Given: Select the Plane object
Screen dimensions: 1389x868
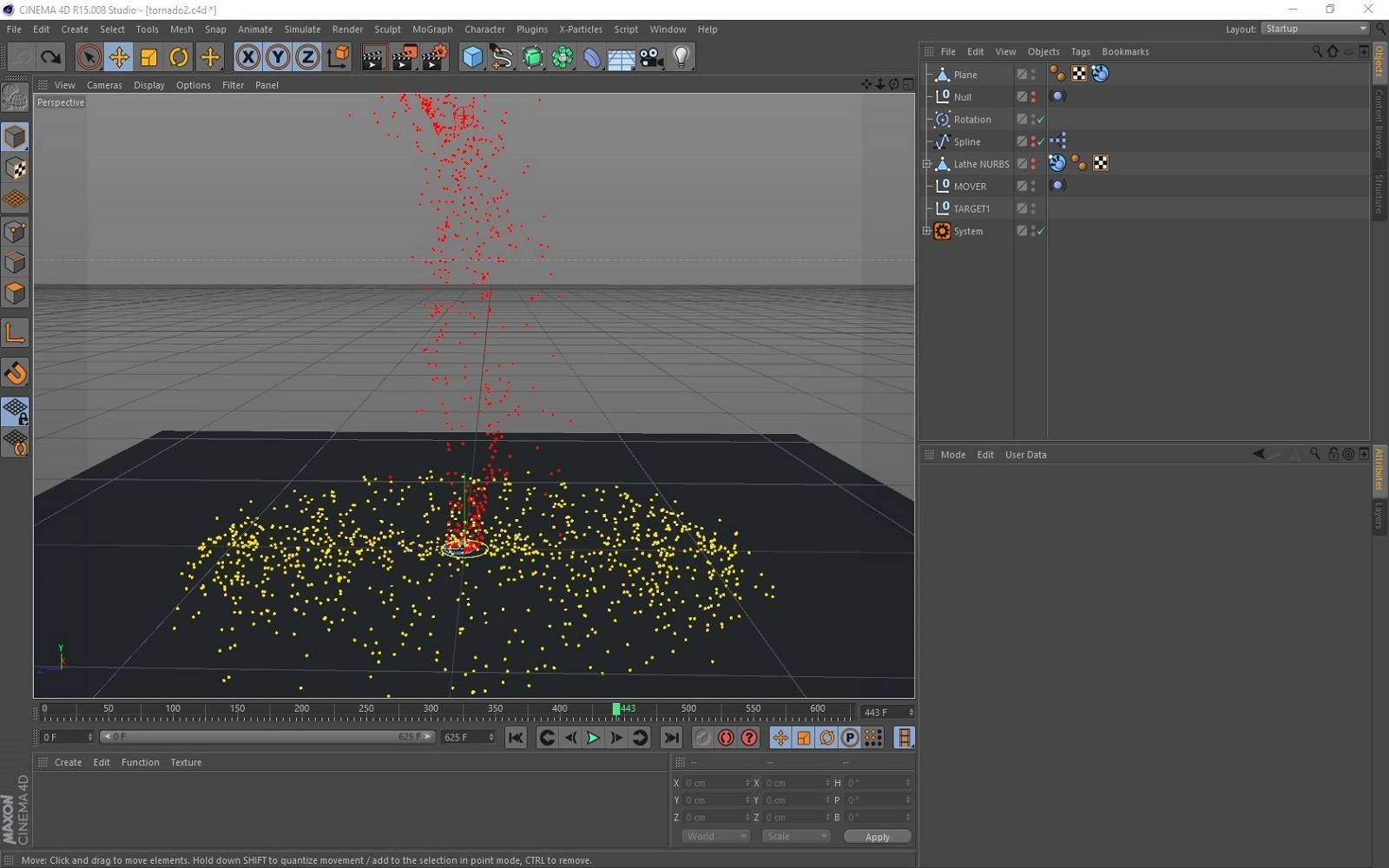Looking at the screenshot, I should pos(965,75).
